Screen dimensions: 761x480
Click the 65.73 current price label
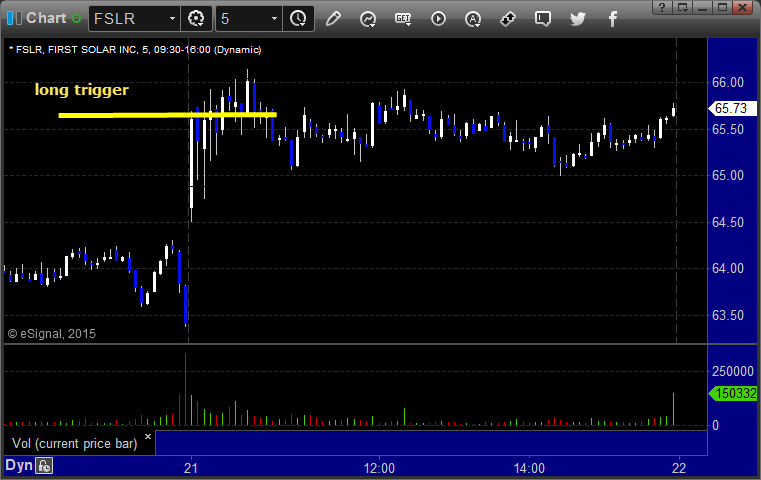coord(731,108)
